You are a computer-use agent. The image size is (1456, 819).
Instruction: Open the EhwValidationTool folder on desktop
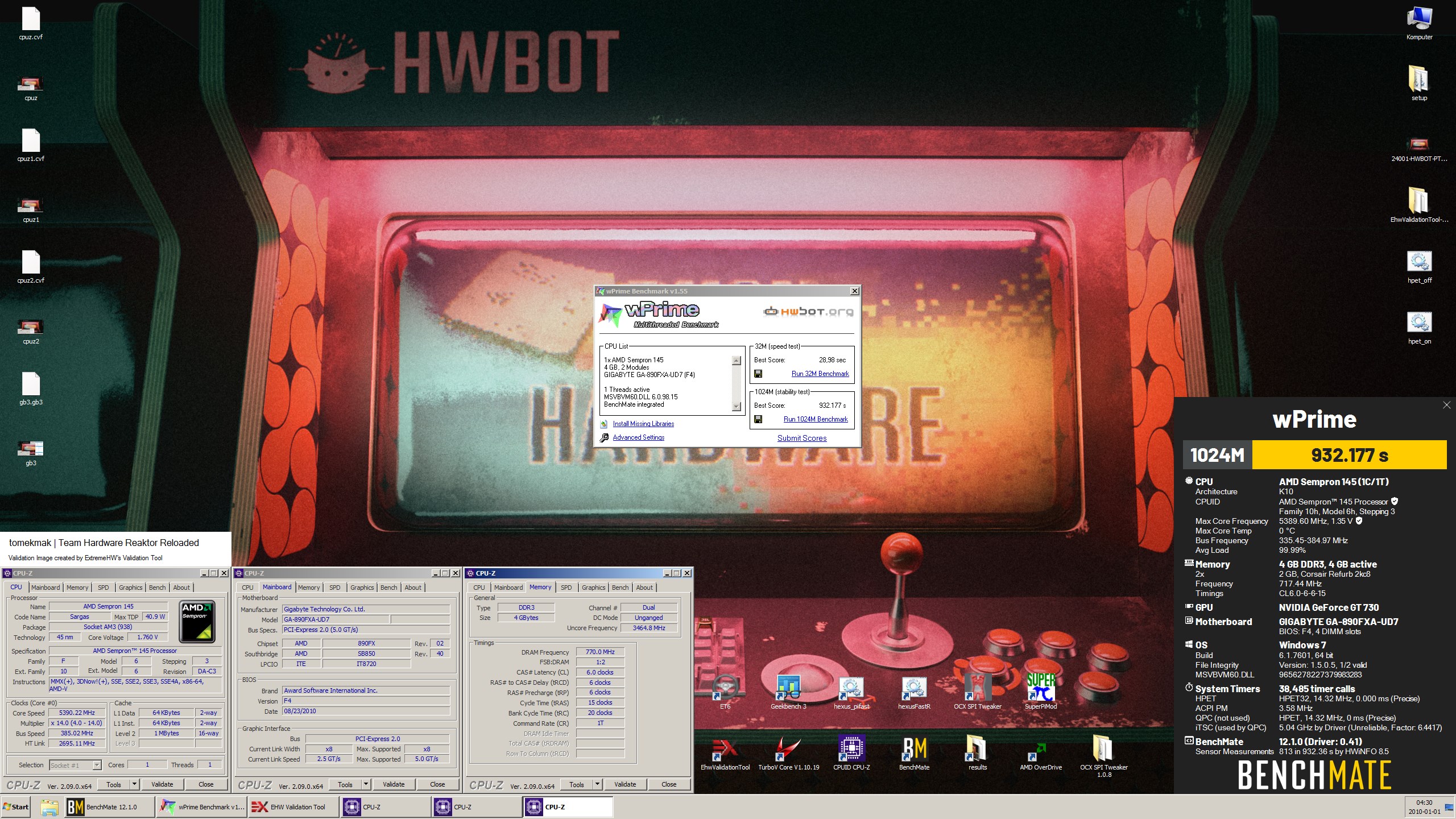(x=1419, y=204)
